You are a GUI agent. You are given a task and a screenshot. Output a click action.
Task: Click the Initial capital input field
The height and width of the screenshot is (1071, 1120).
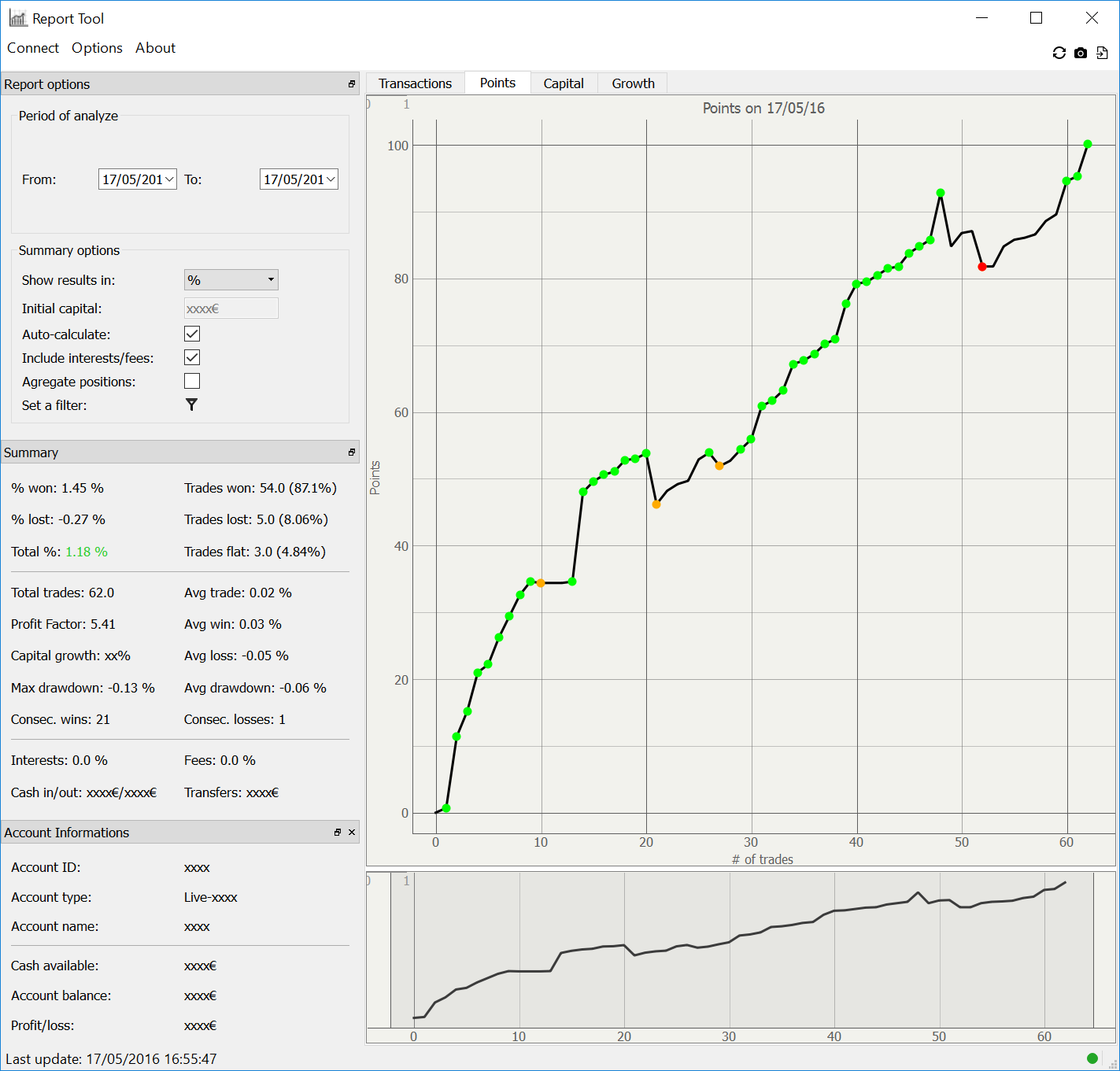(x=231, y=308)
